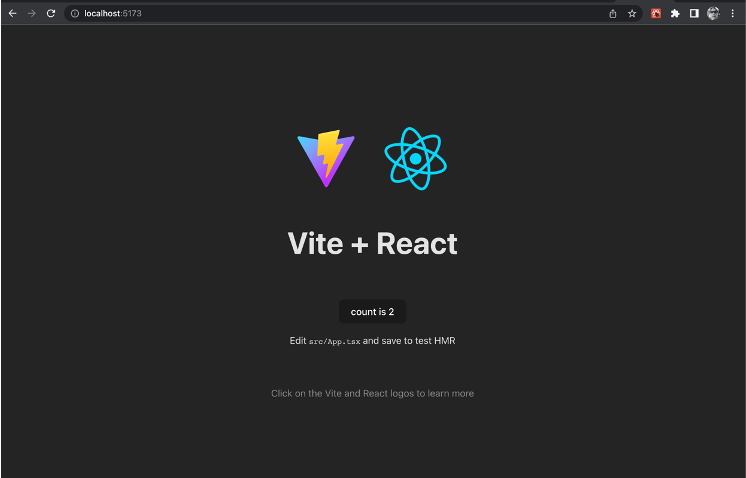Click the browser back arrow
The image size is (746, 478).
pyautogui.click(x=12, y=13)
